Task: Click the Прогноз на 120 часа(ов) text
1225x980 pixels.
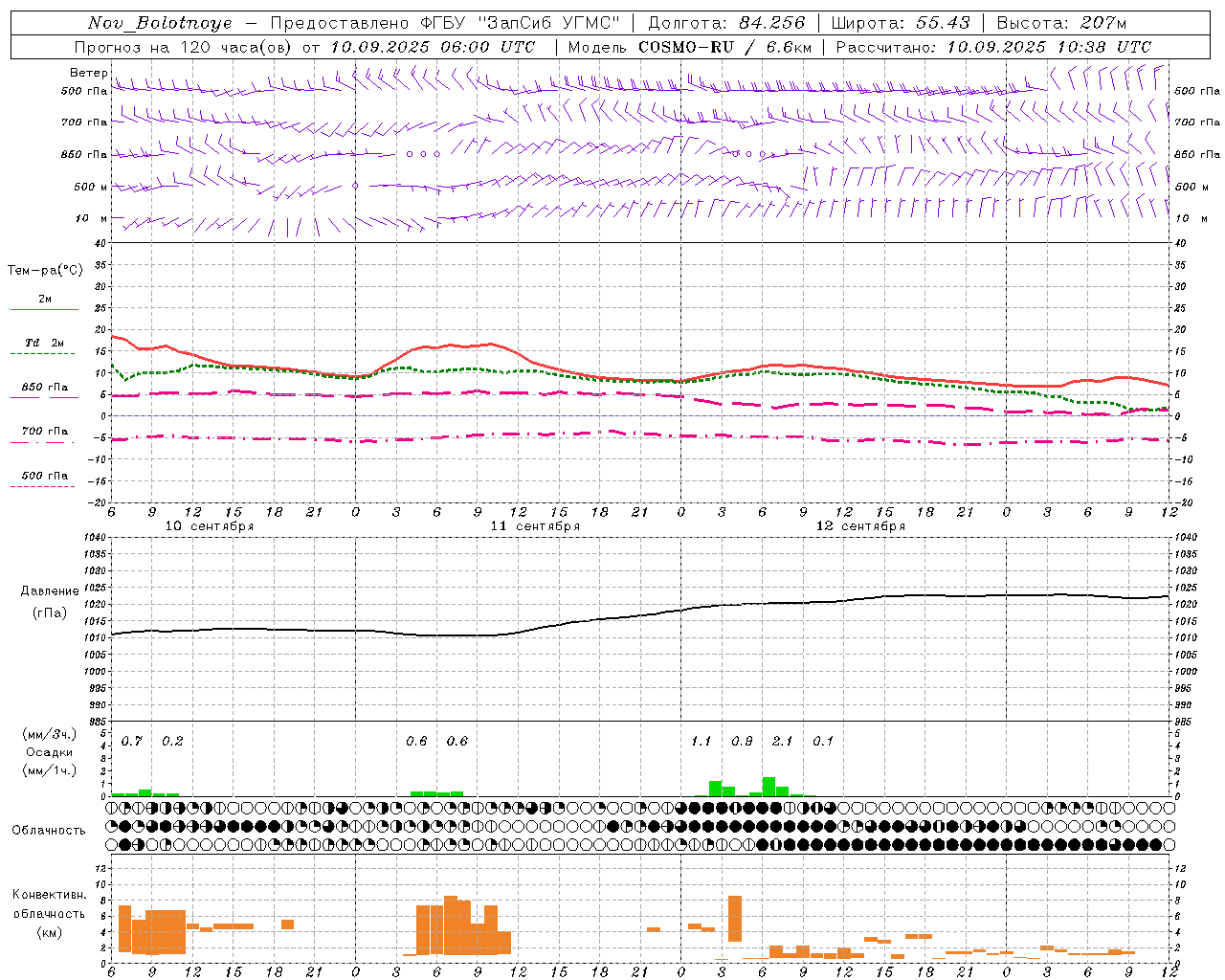Action: point(185,47)
